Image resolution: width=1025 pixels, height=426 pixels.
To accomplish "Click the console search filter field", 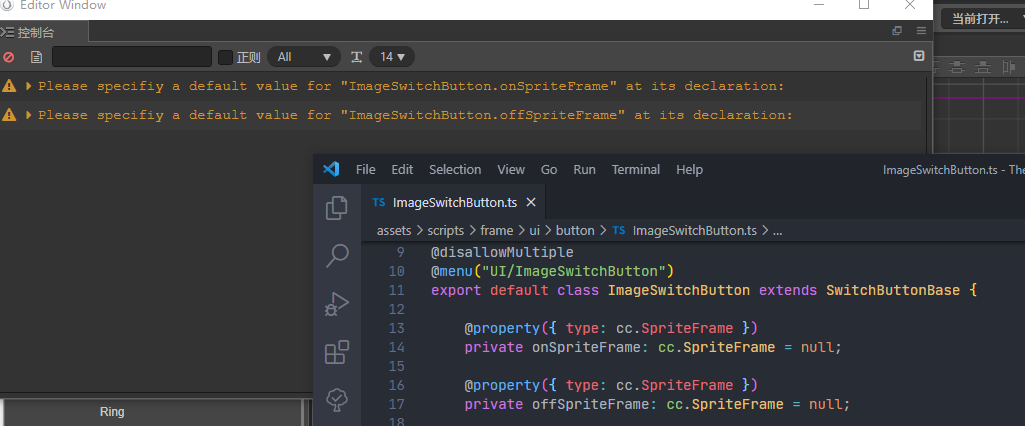I will (131, 57).
